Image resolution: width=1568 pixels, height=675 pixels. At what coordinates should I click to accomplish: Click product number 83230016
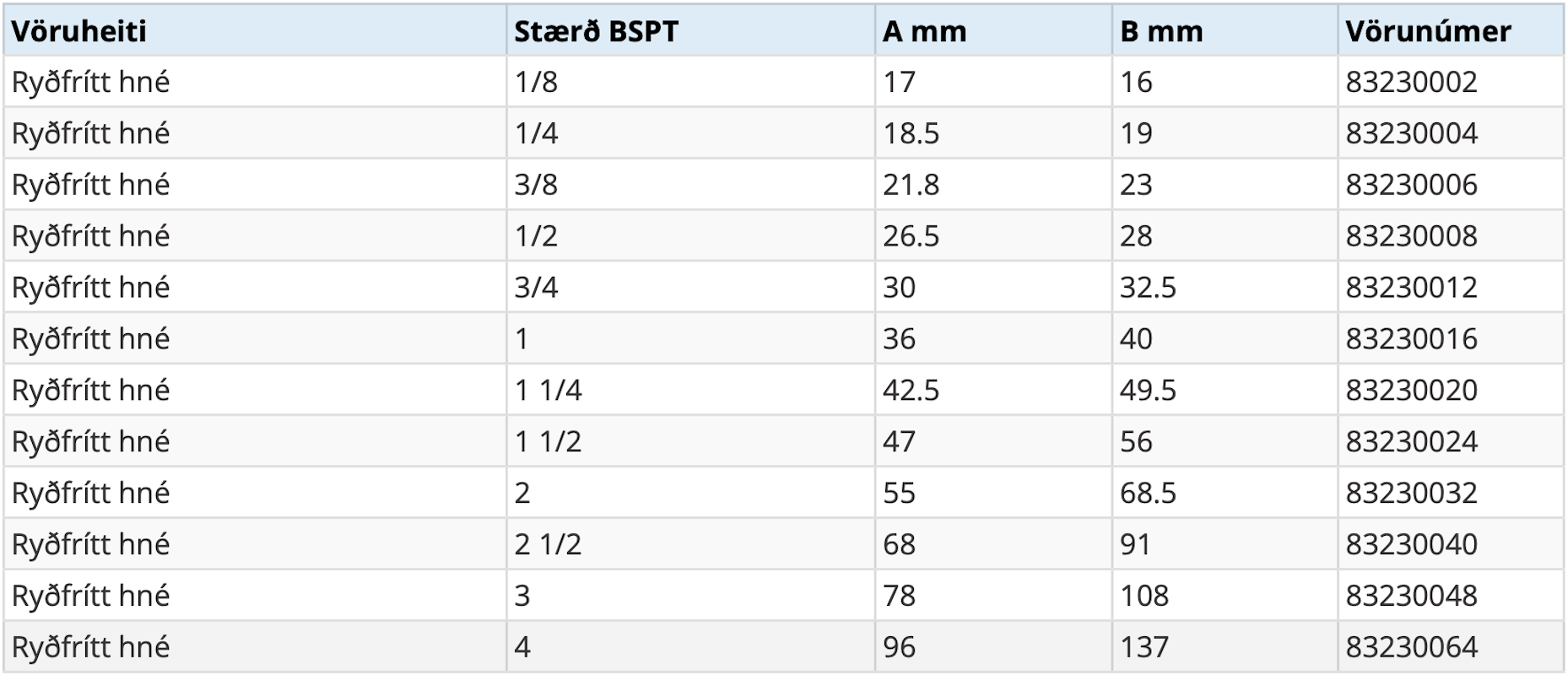point(1411,338)
